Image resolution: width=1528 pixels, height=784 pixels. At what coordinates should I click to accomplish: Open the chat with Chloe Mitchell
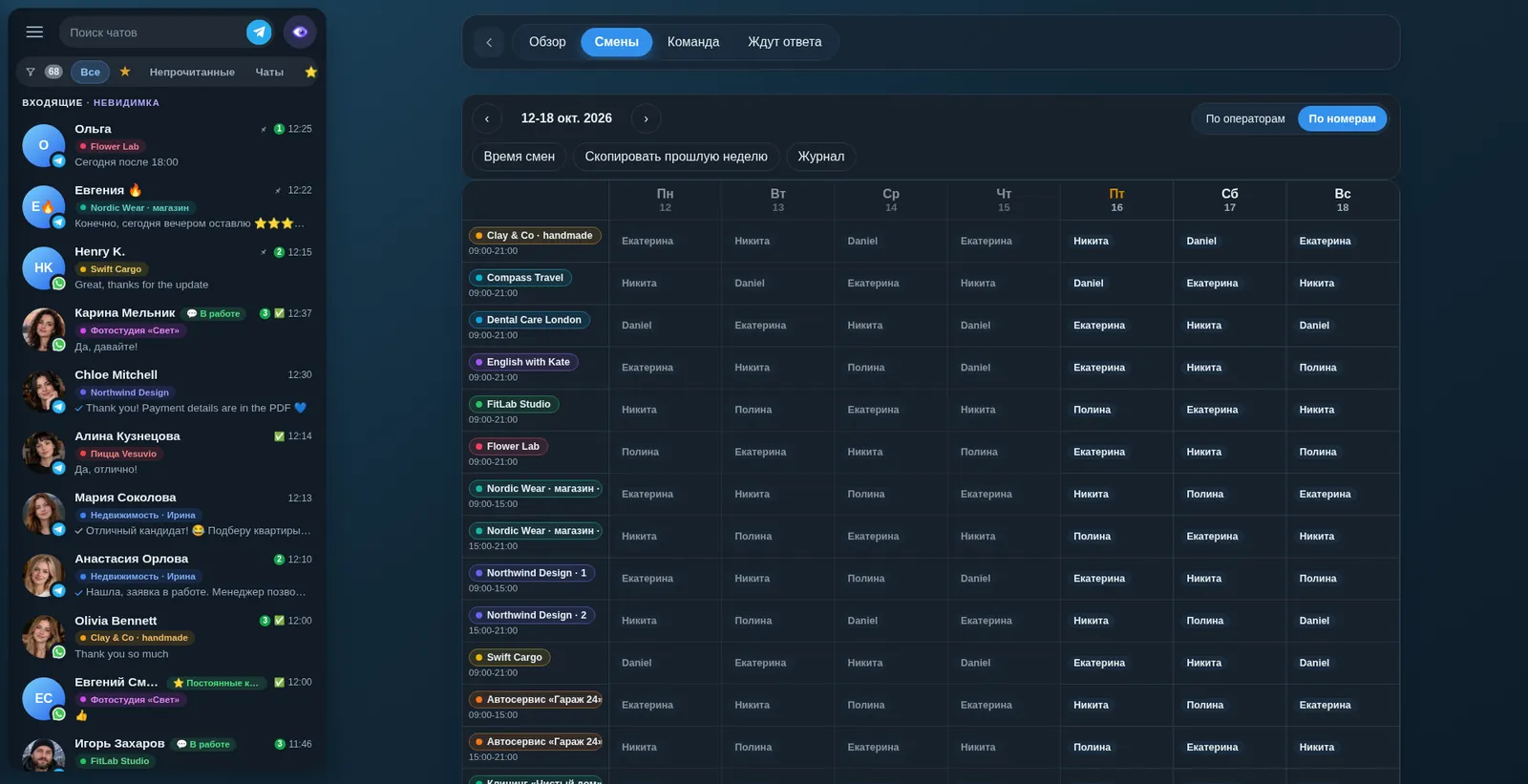[x=172, y=392]
